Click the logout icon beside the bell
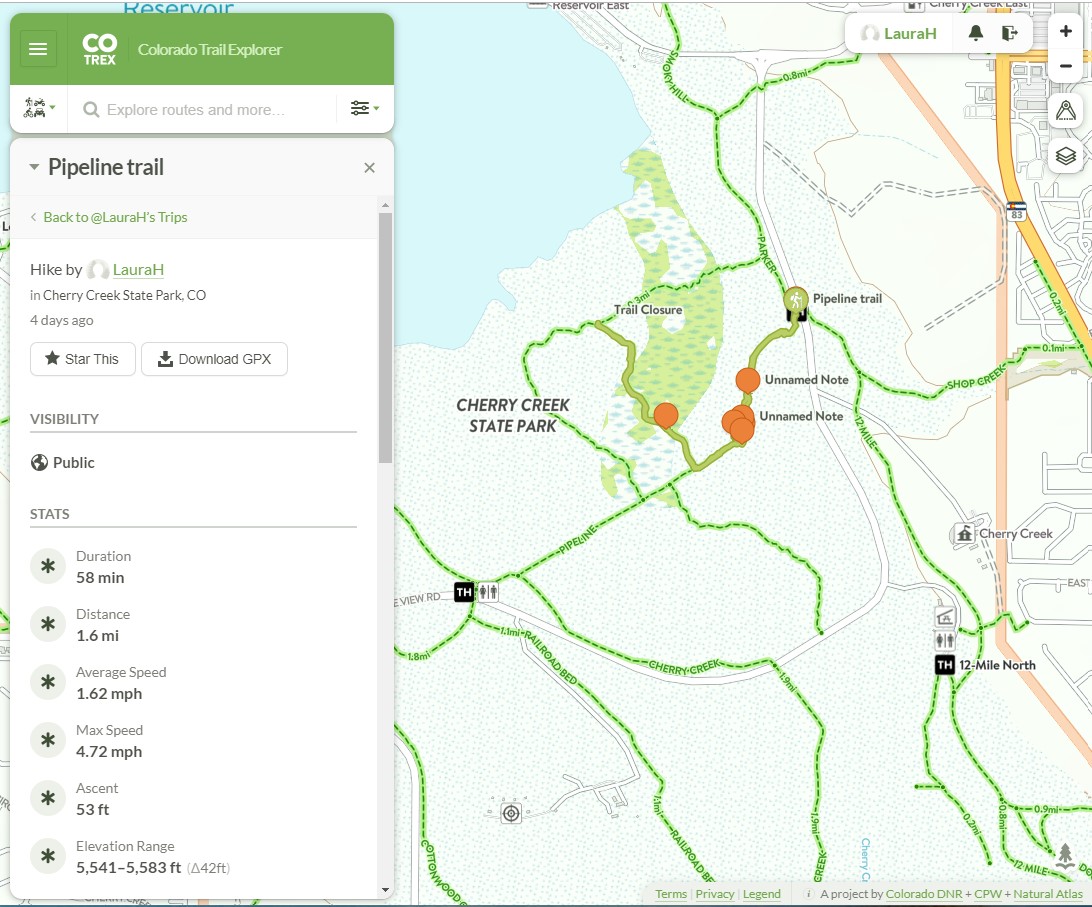 1010,33
